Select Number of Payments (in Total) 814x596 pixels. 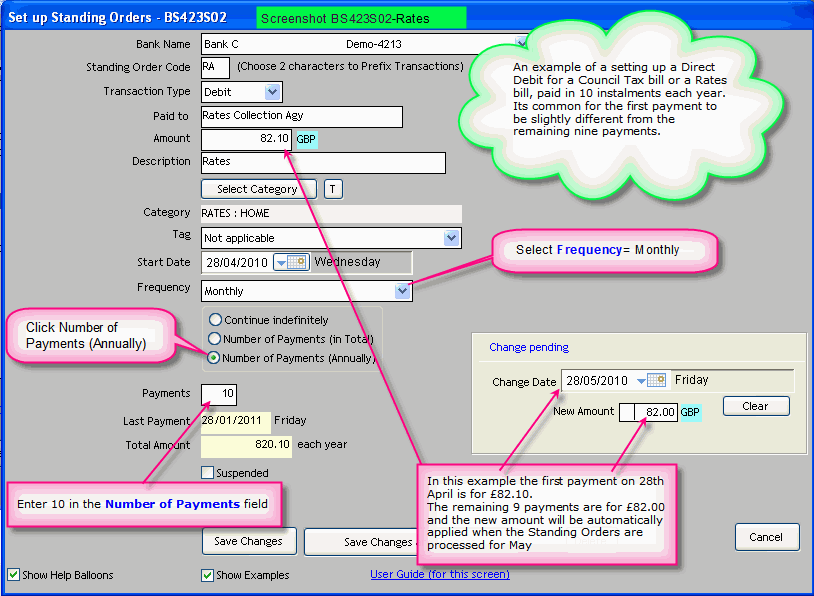[215, 339]
